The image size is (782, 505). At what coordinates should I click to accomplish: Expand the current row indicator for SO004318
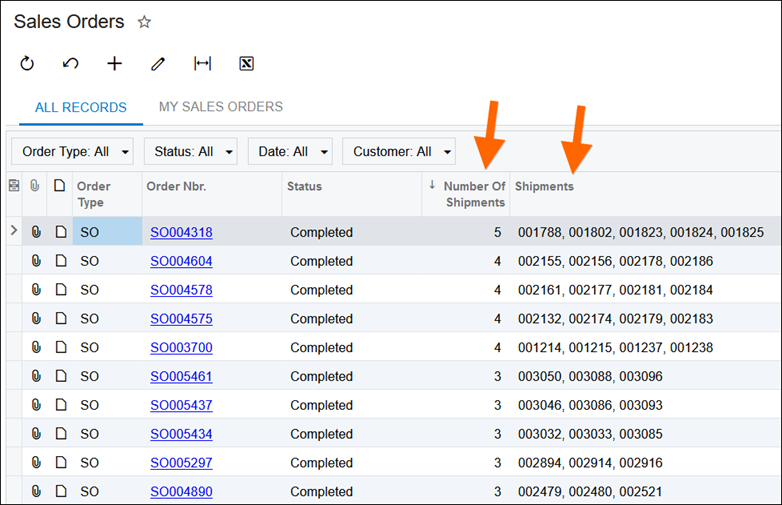click(x=14, y=230)
